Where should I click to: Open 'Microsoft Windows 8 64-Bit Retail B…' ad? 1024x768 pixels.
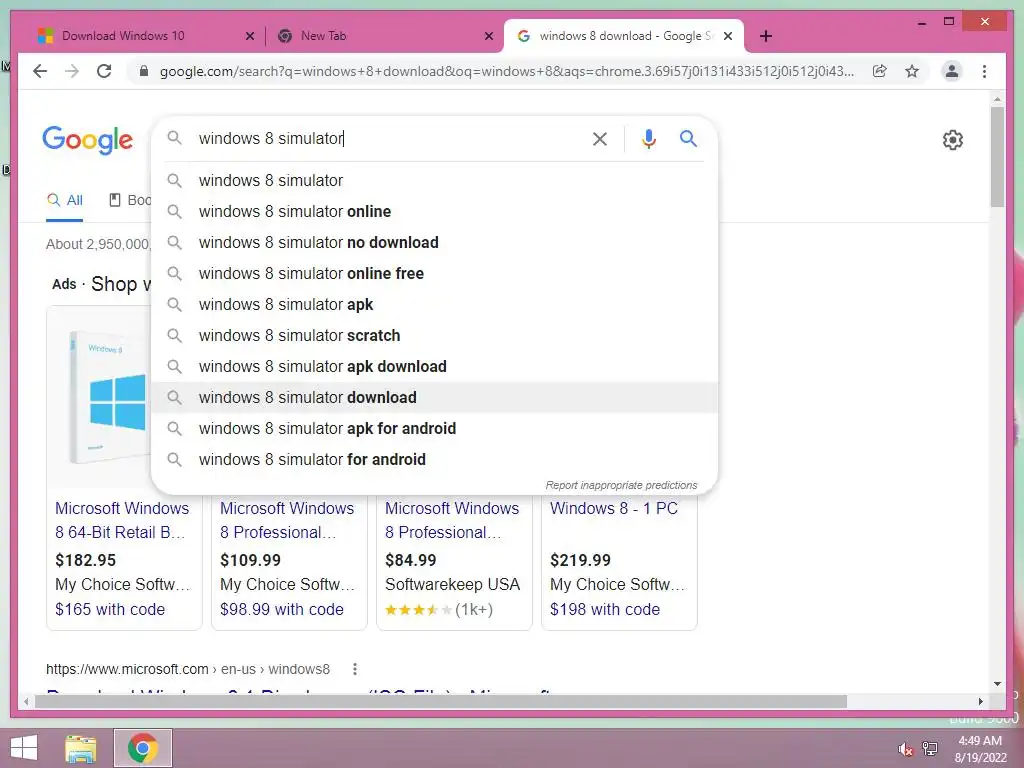click(122, 520)
